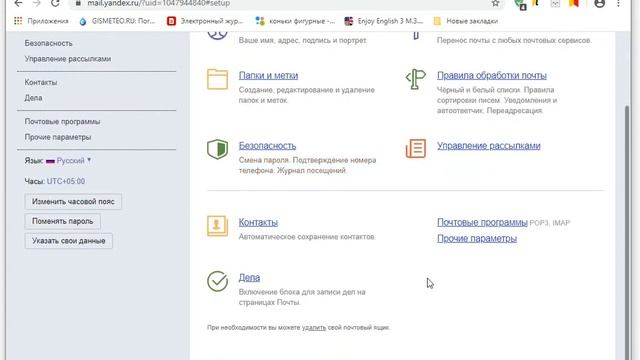Open the Новые закладки bookmarks folder

(466, 21)
